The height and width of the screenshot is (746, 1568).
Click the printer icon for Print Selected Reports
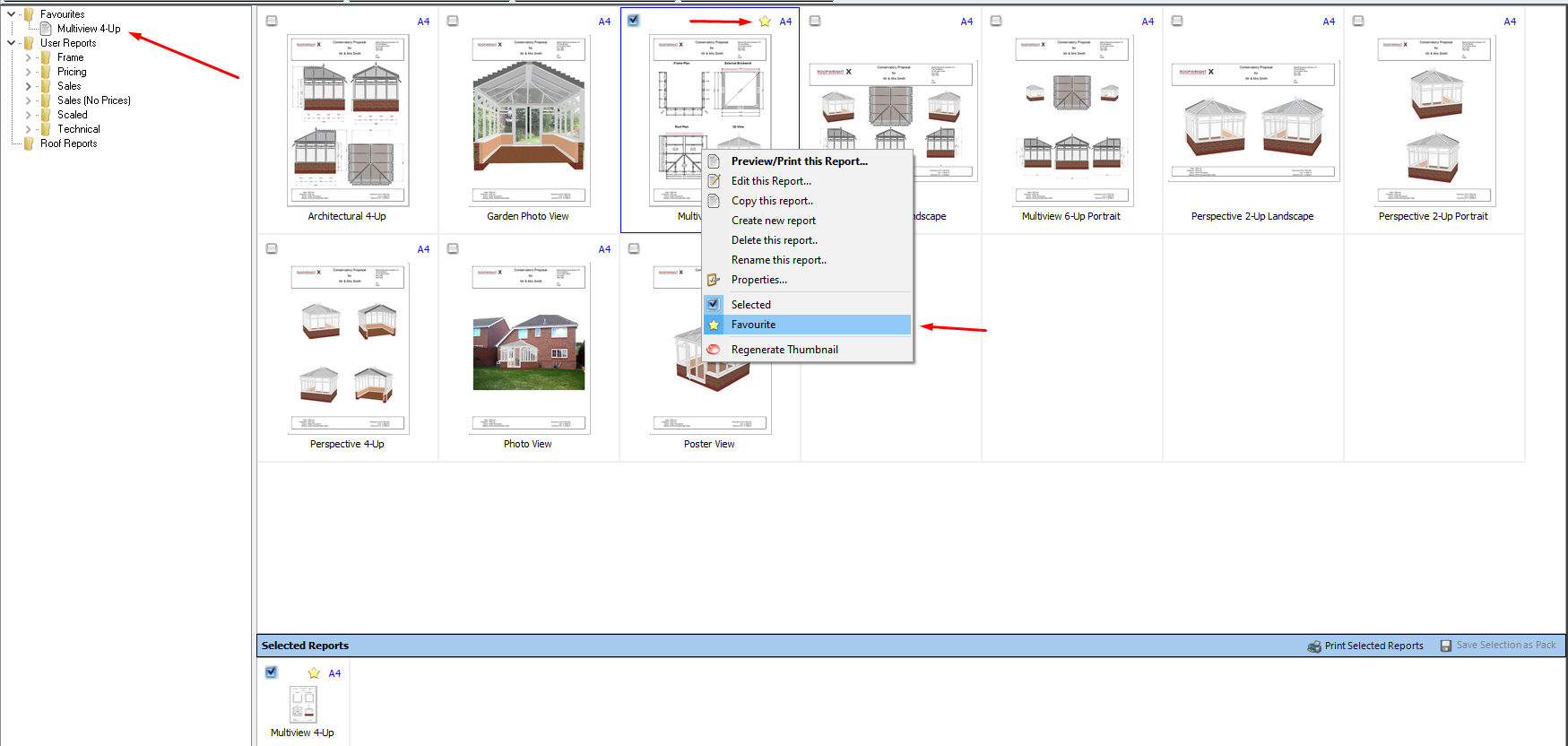[1313, 646]
